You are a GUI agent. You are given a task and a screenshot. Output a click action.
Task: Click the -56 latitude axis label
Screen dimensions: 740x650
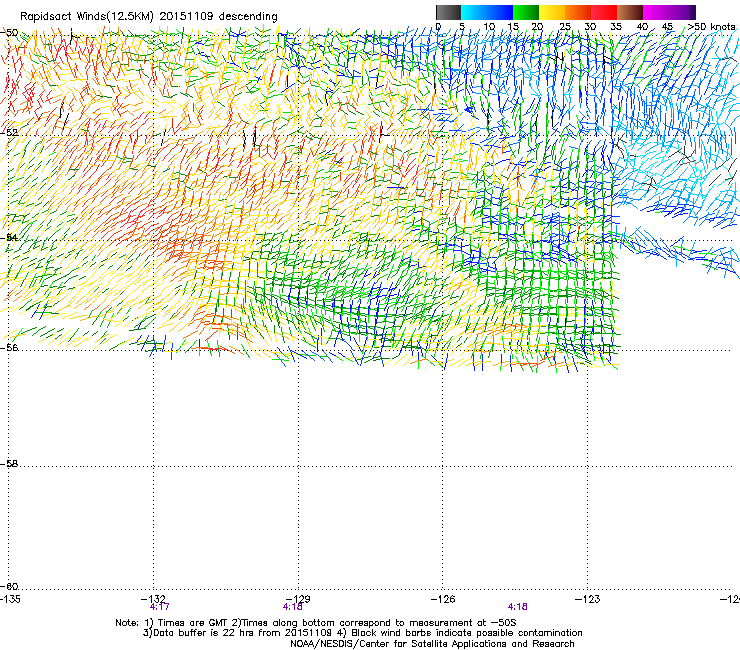pyautogui.click(x=9, y=347)
